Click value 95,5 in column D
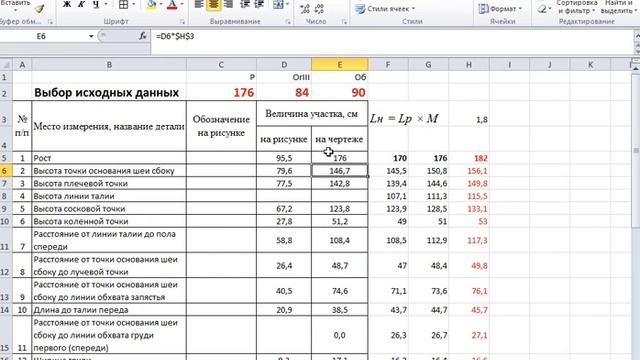Image resolution: width=640 pixels, height=360 pixels. pos(284,158)
